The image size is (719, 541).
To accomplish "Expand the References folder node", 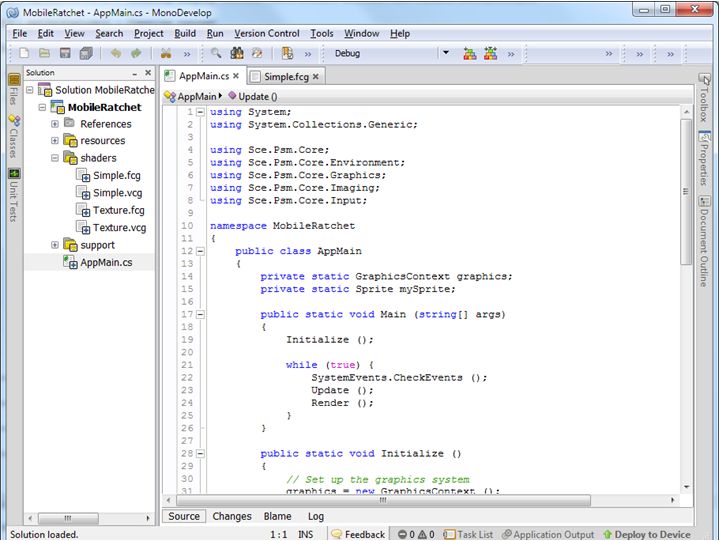I will tap(55, 124).
